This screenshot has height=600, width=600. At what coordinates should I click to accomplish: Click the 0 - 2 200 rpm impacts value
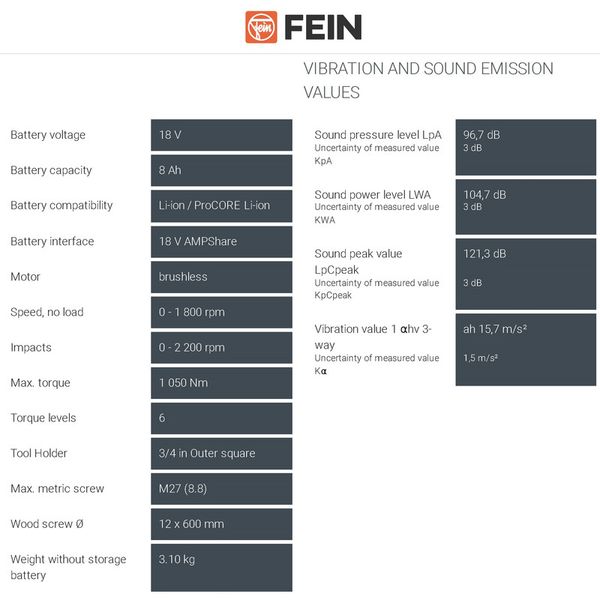(x=192, y=348)
